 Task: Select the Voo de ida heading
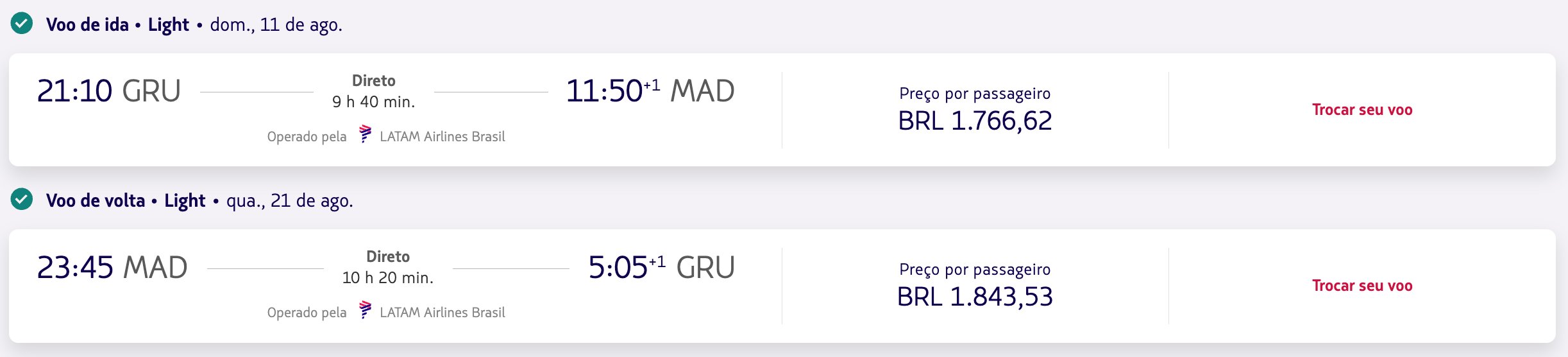[87, 24]
